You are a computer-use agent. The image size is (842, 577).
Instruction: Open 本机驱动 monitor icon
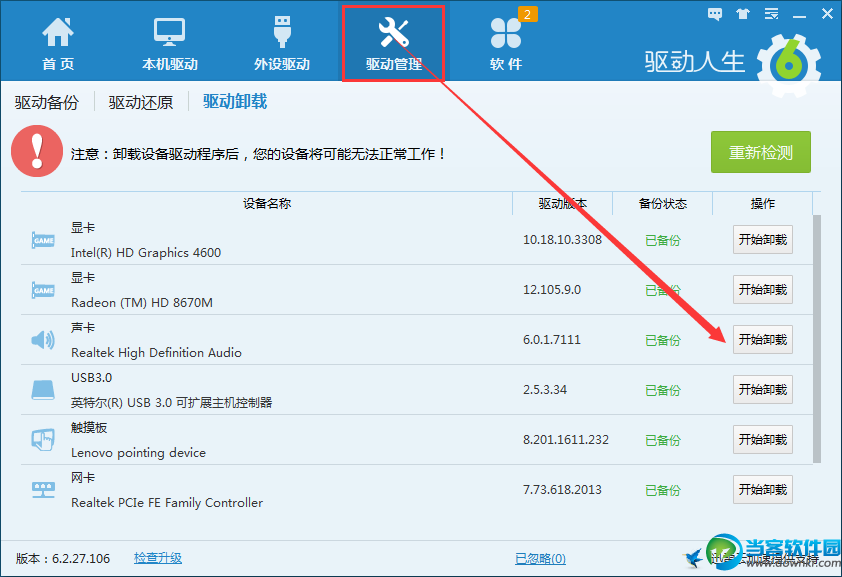(169, 32)
